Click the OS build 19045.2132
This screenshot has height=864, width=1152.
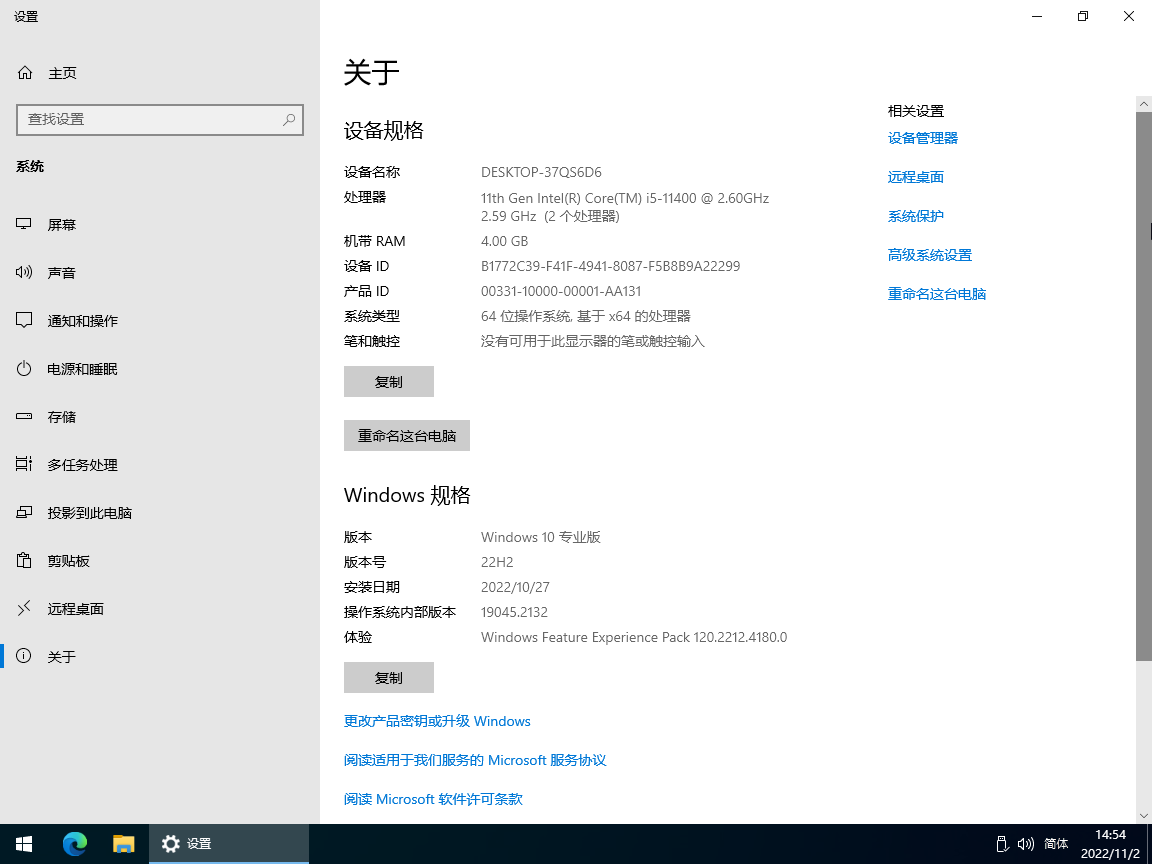(514, 612)
